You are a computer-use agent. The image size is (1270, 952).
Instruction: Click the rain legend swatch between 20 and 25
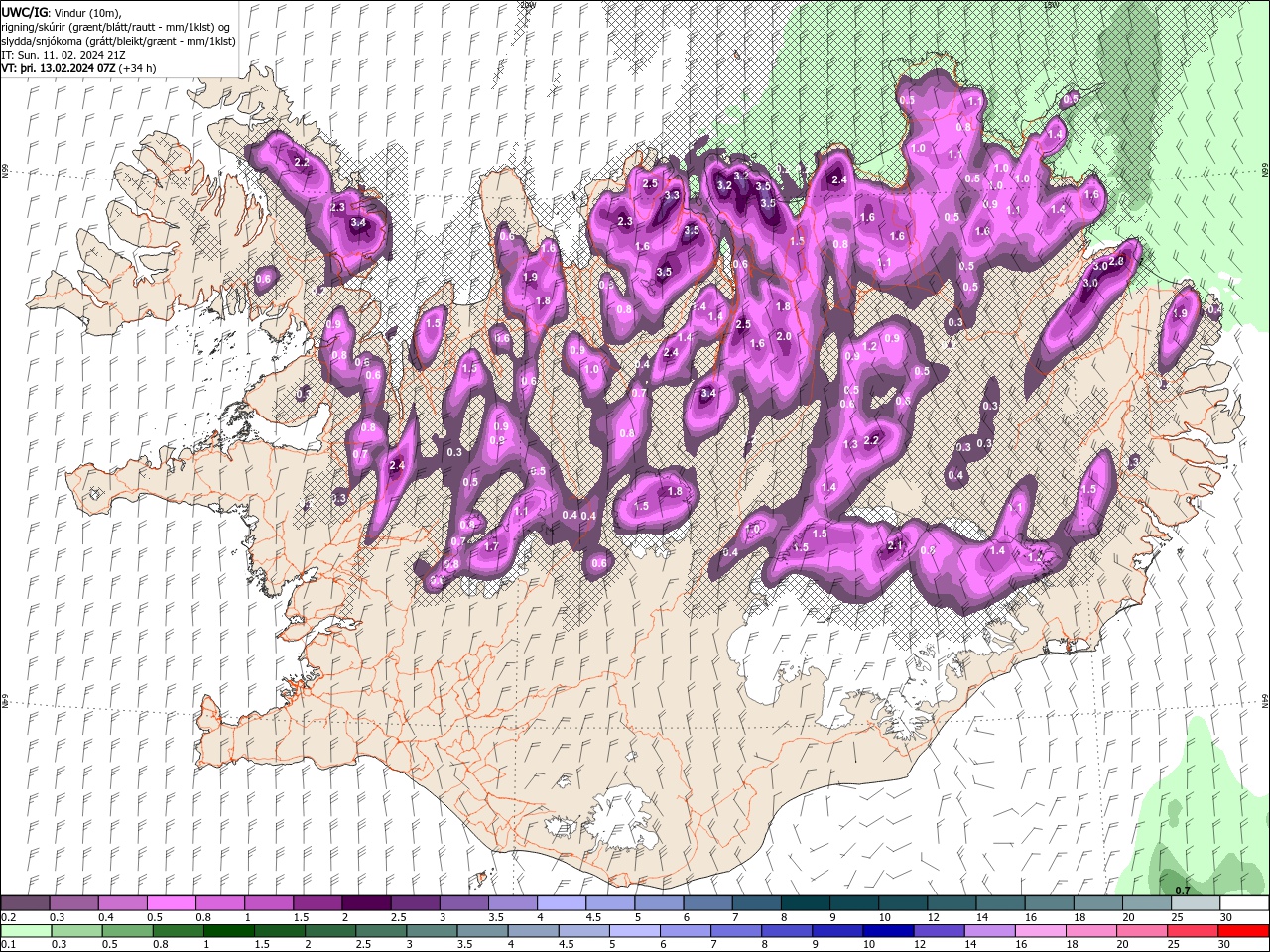(1143, 931)
